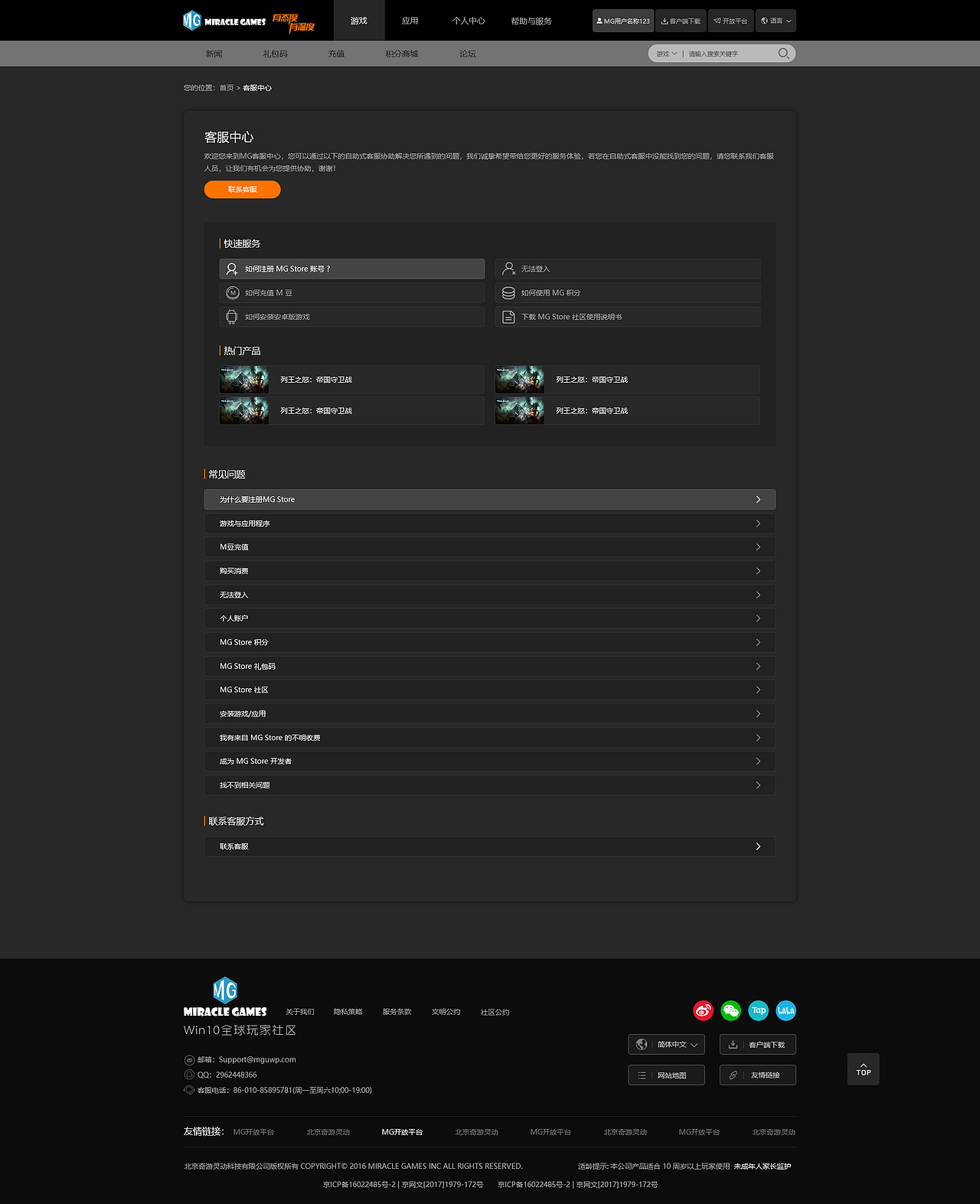Click 客户端下载 button in footer
Screen dimensions: 980x1204
pyautogui.click(x=758, y=1044)
